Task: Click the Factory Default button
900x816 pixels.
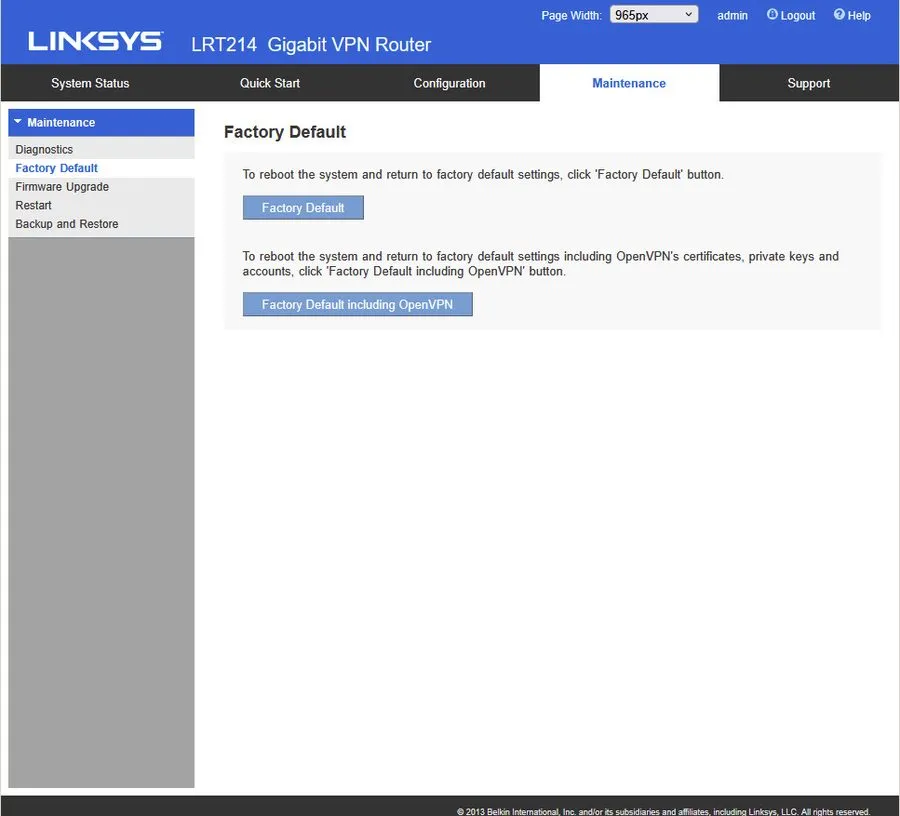Action: point(303,208)
